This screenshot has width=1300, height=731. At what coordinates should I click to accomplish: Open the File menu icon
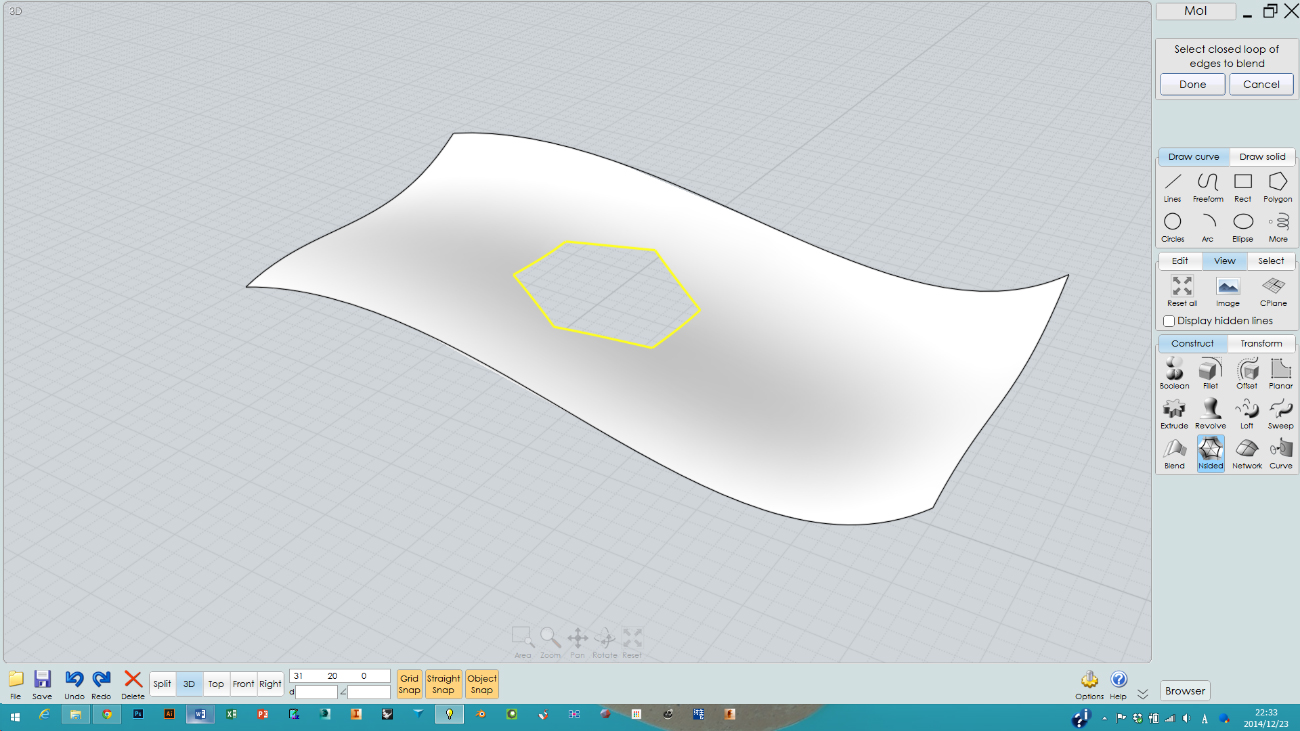tap(16, 684)
